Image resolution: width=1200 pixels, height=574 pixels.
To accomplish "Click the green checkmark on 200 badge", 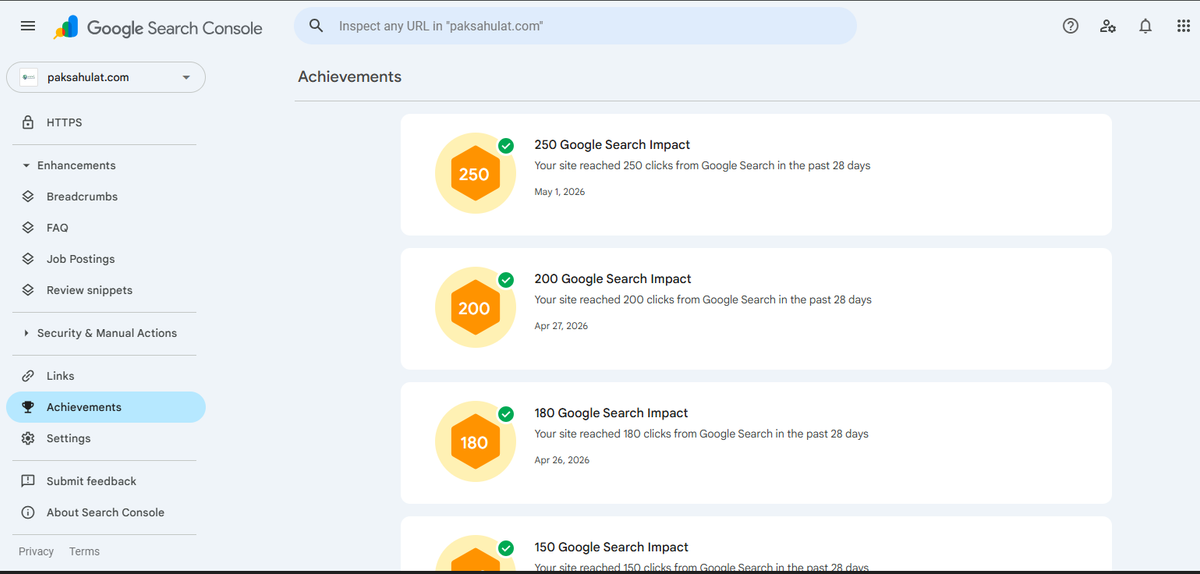I will click(506, 280).
